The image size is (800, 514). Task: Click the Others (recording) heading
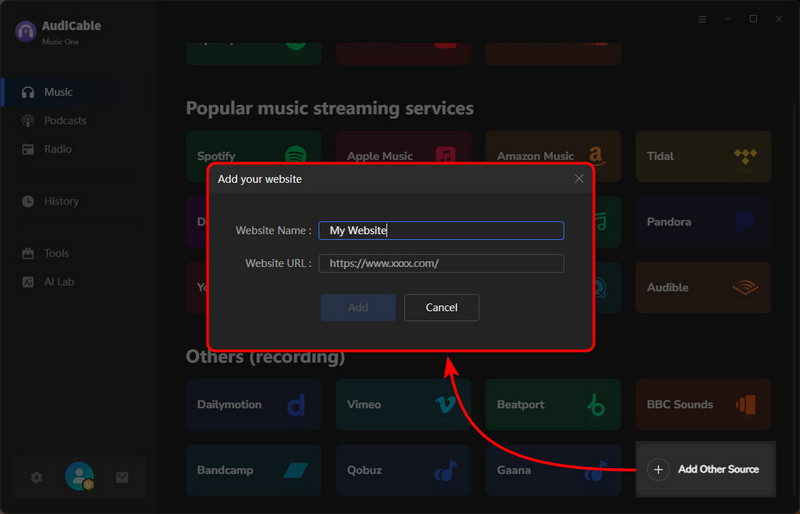(265, 356)
